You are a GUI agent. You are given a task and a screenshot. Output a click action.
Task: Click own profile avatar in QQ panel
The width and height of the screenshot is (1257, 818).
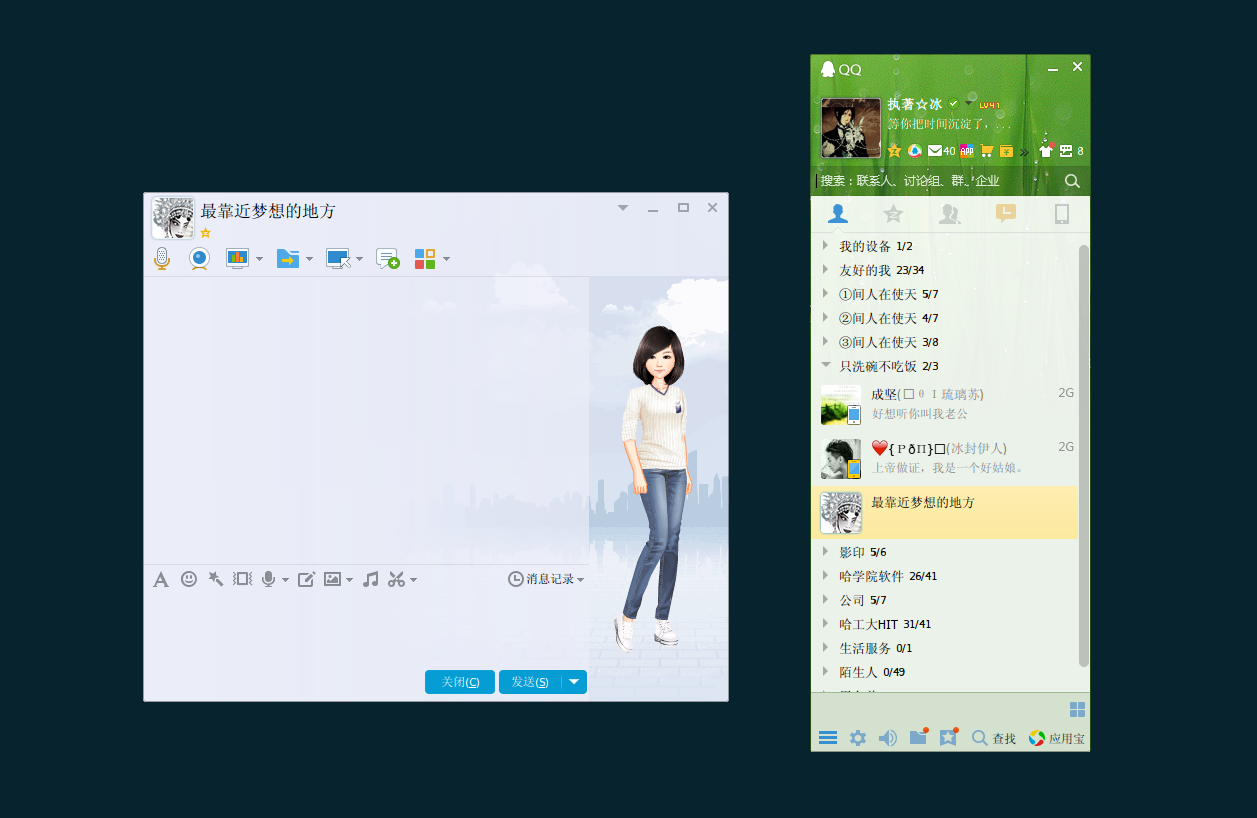851,127
